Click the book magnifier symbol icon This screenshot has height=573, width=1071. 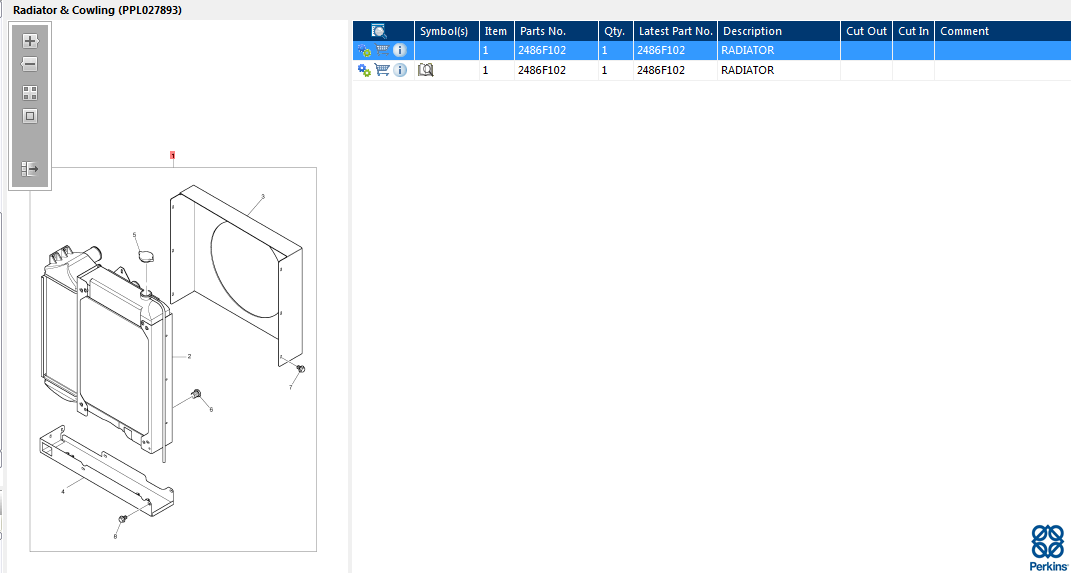[426, 70]
